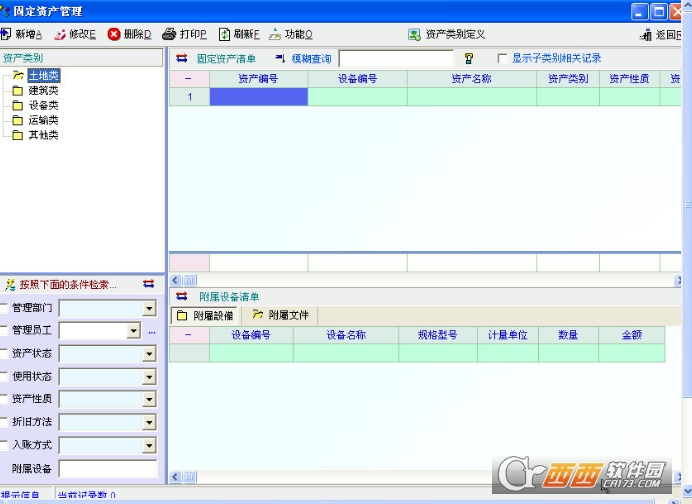Check the 管理部门 filter checkbox
Screen dimensions: 692x504
4,308
